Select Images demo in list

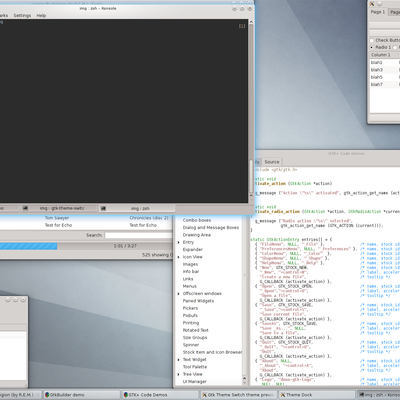[x=190, y=264]
